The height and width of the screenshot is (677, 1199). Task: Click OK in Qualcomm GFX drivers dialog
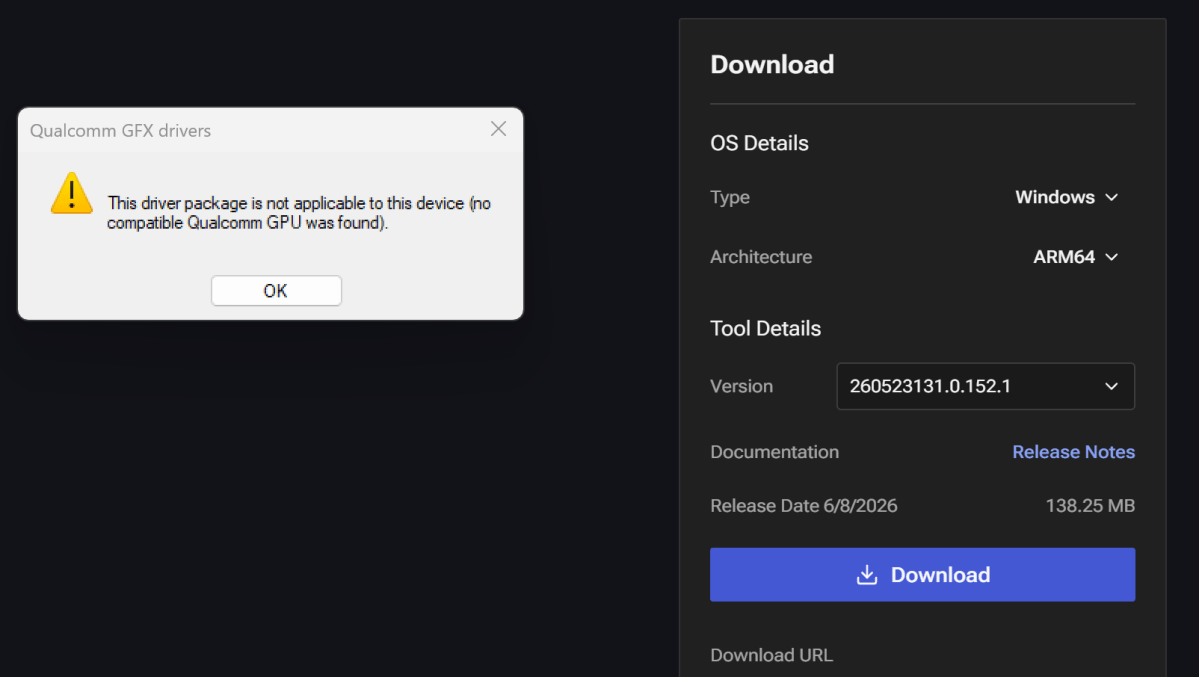(x=276, y=291)
